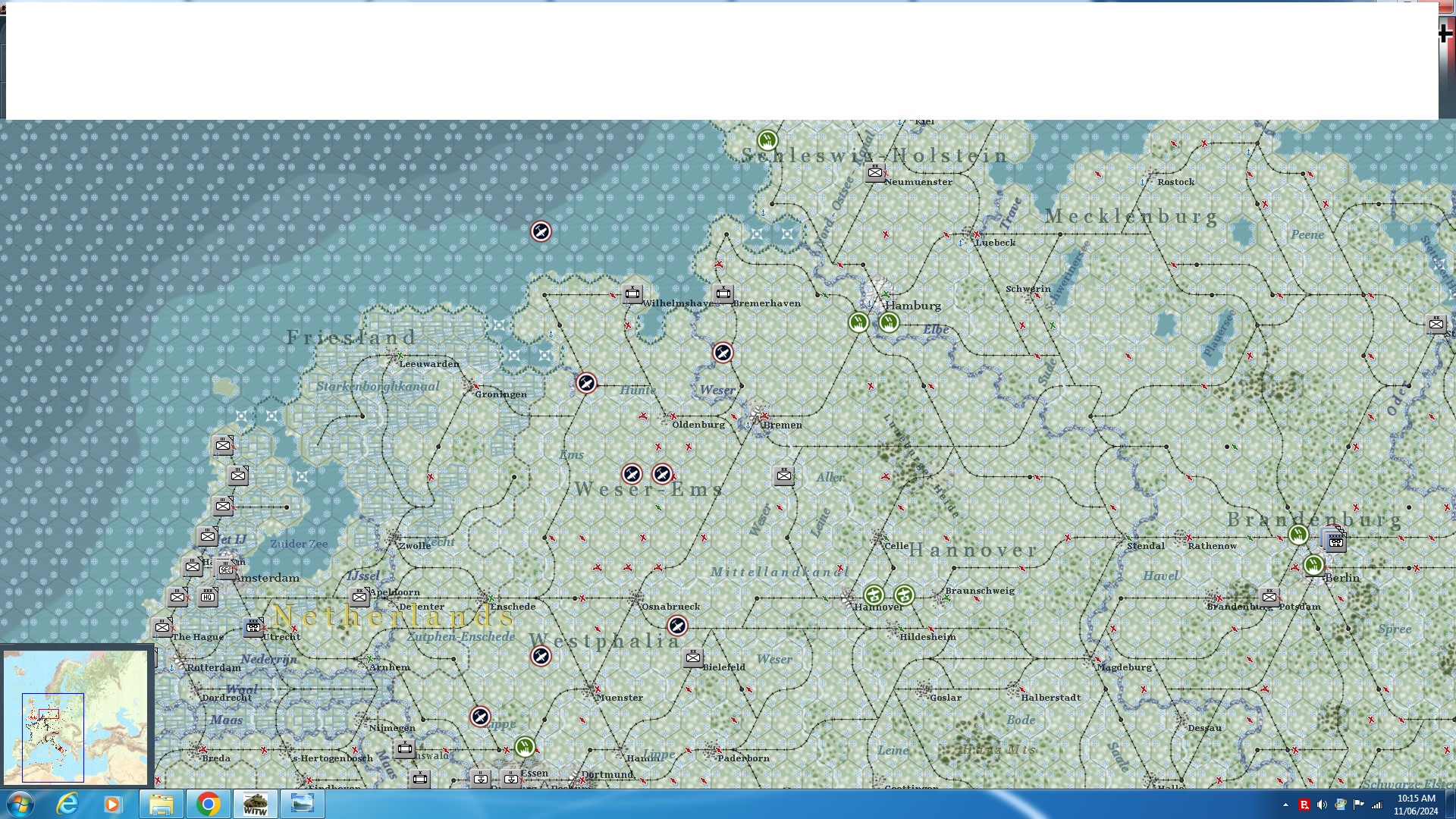
Task: Select the green factory icon at Essen
Action: tap(525, 747)
